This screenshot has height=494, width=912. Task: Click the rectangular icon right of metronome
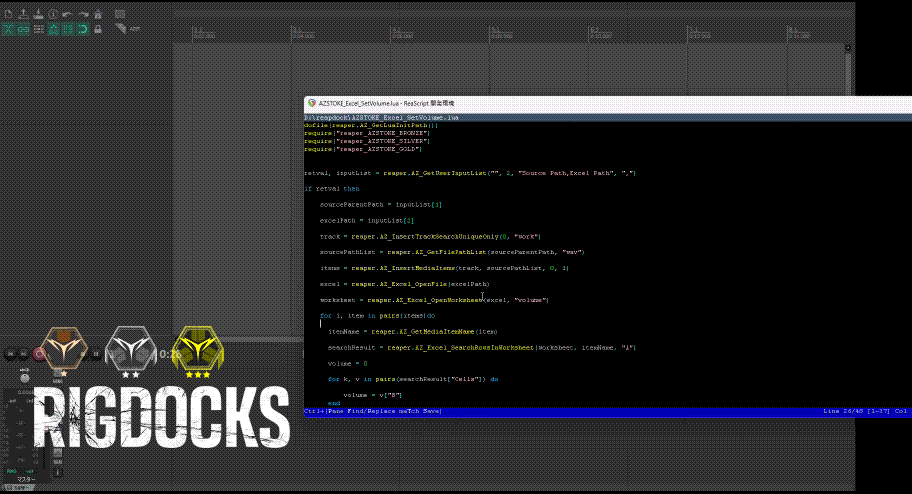pyautogui.click(x=120, y=14)
